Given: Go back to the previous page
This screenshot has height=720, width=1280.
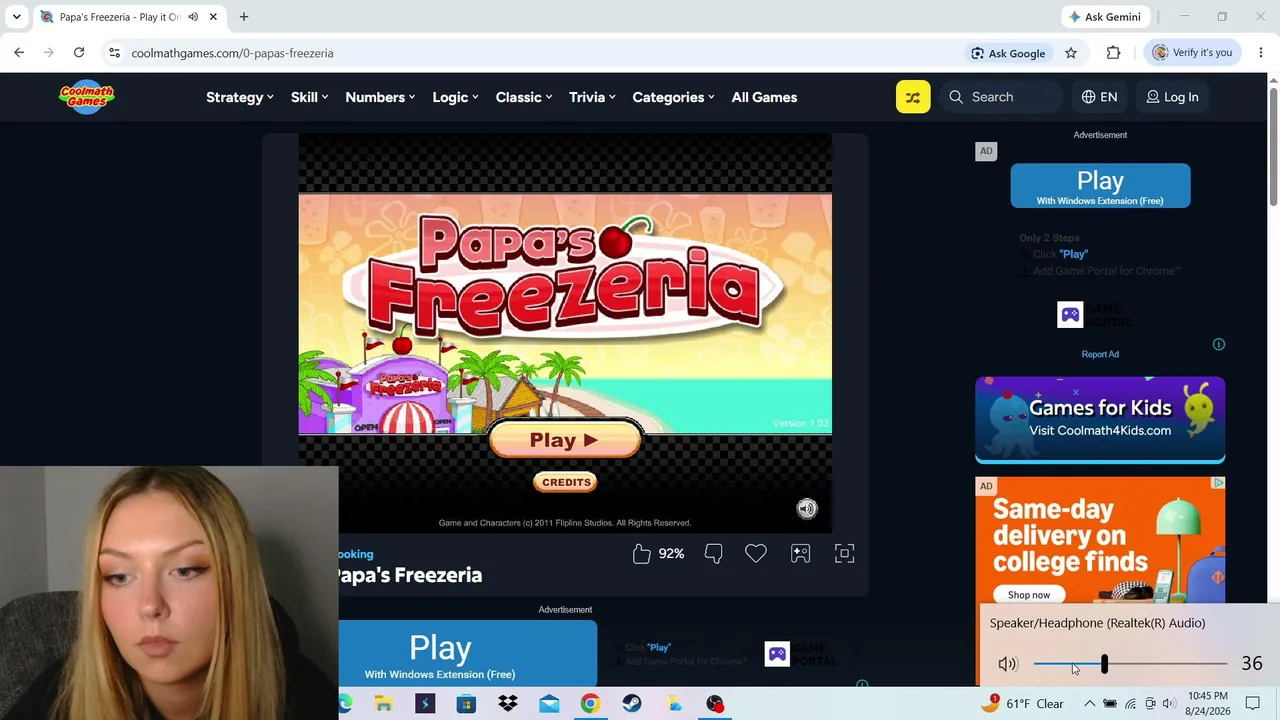Looking at the screenshot, I should pos(19,53).
